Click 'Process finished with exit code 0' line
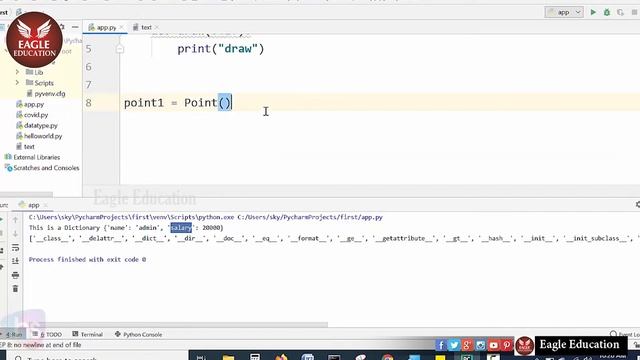640x360 pixels. 87,260
